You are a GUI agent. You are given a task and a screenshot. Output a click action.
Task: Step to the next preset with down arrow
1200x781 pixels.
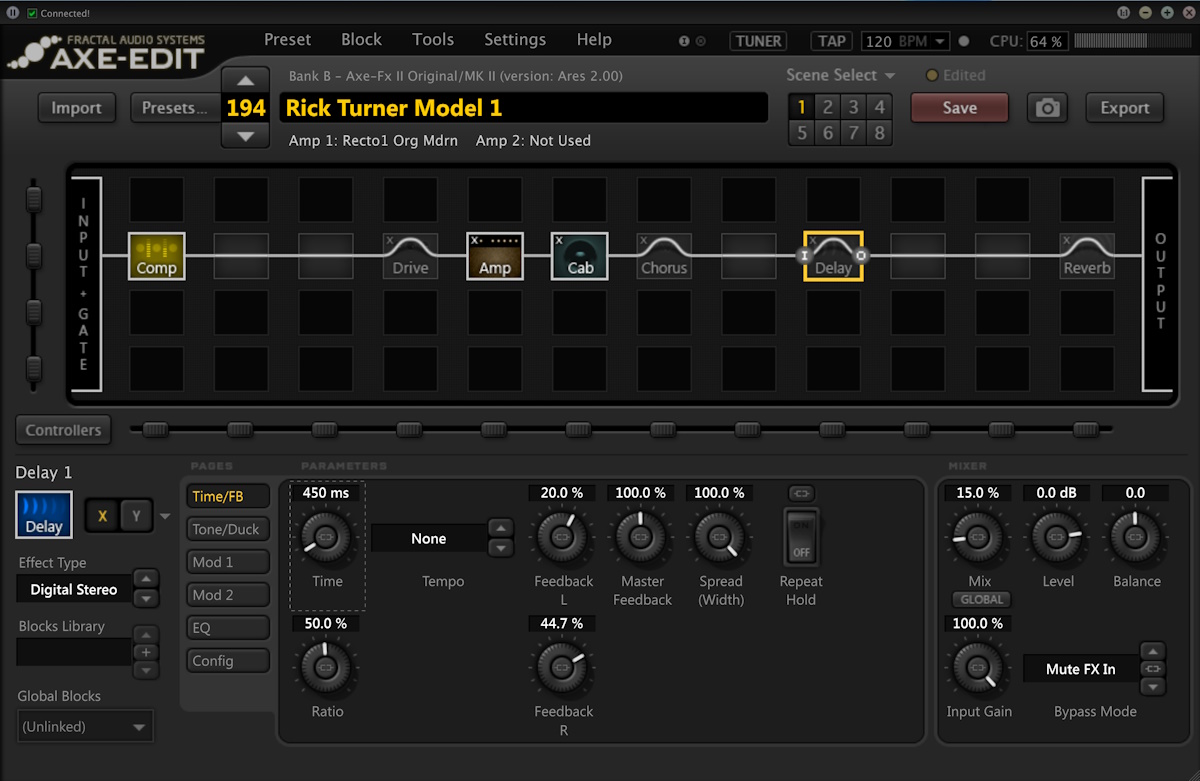pyautogui.click(x=246, y=136)
